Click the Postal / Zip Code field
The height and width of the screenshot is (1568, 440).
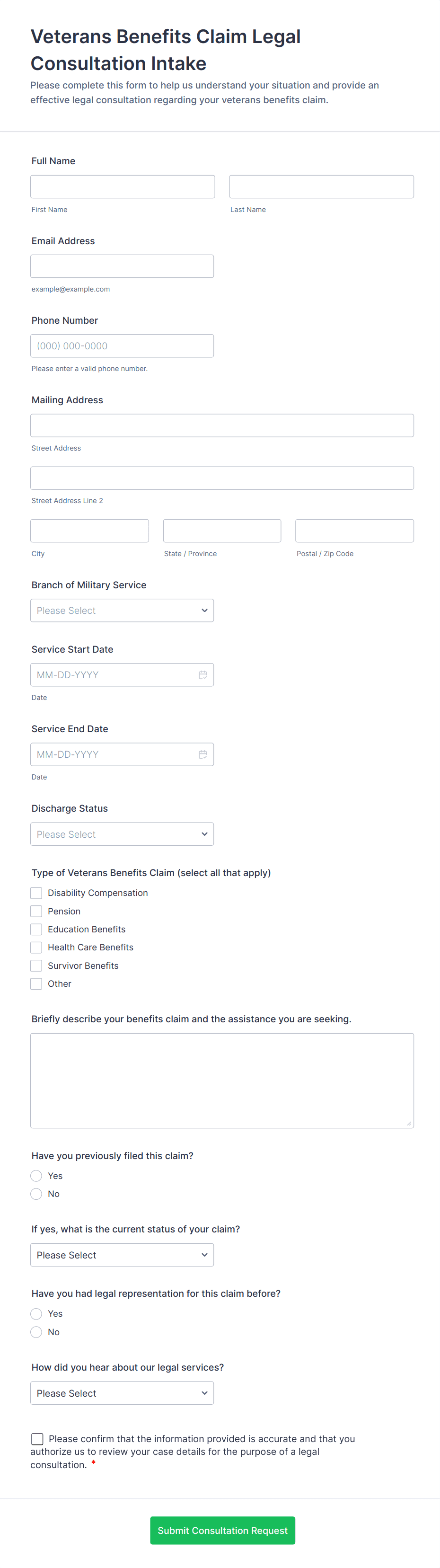[354, 531]
